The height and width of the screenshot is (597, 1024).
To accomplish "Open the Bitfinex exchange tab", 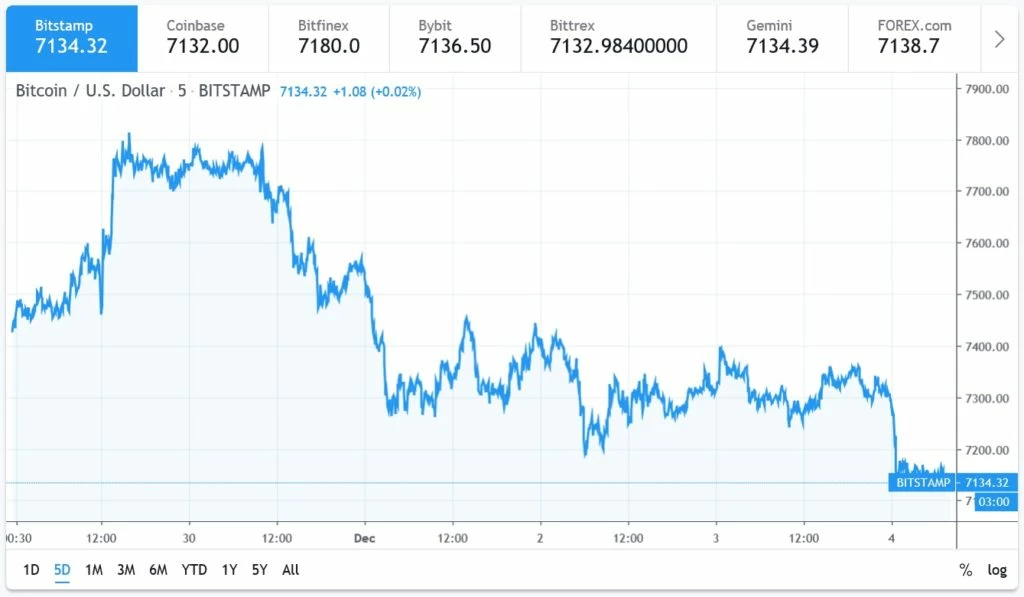I will click(x=329, y=38).
